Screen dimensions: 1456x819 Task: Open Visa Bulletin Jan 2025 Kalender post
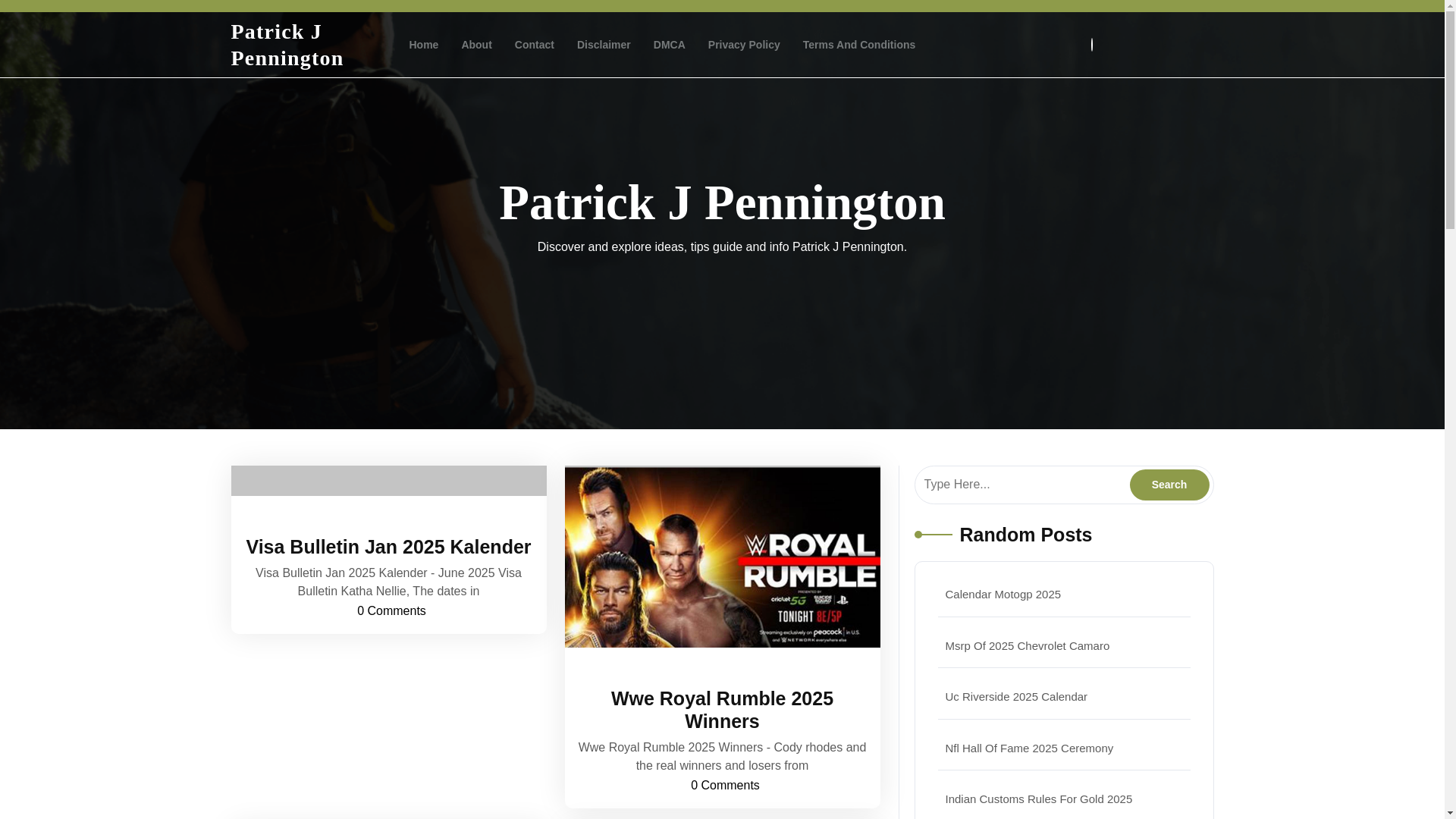coord(388,547)
